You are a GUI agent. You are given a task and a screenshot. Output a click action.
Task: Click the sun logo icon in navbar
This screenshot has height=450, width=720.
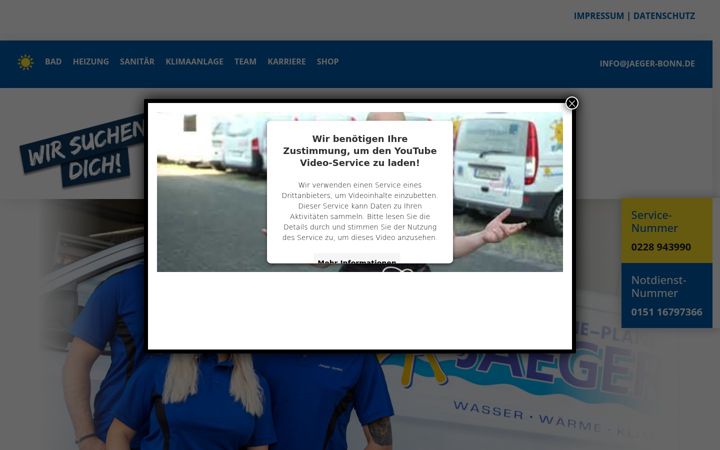coord(26,62)
